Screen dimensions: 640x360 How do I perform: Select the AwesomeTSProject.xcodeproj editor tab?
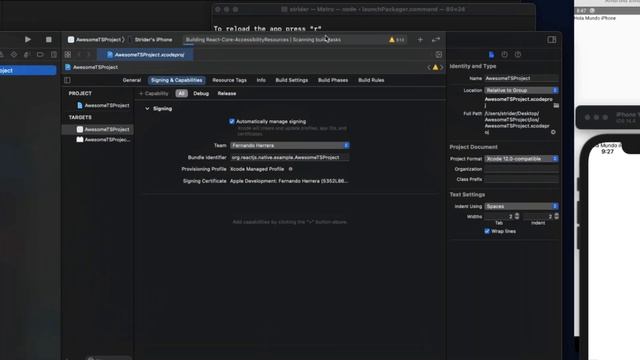[145, 54]
